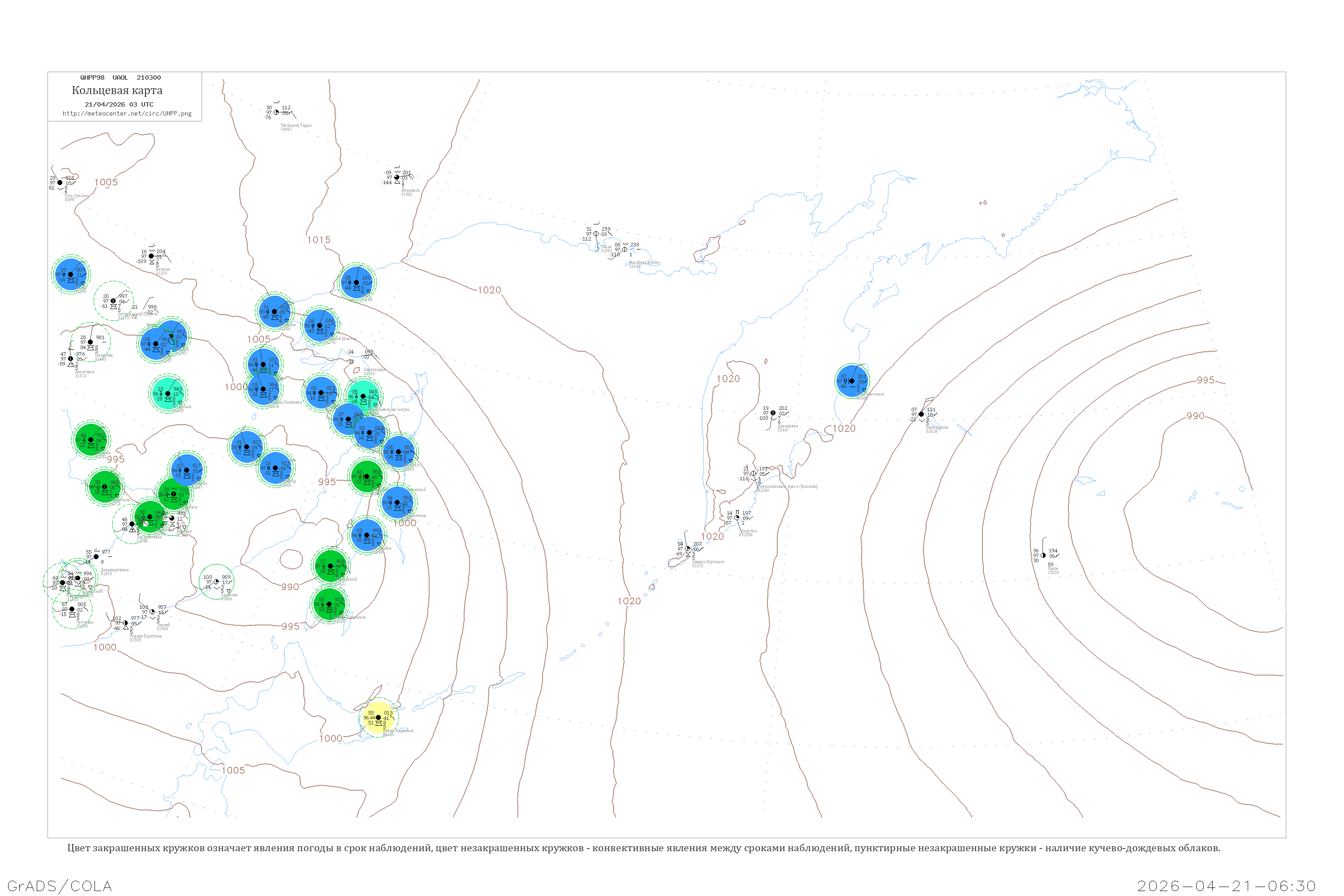Click the blue Усть-Камчатск station marker

[x=852, y=381]
